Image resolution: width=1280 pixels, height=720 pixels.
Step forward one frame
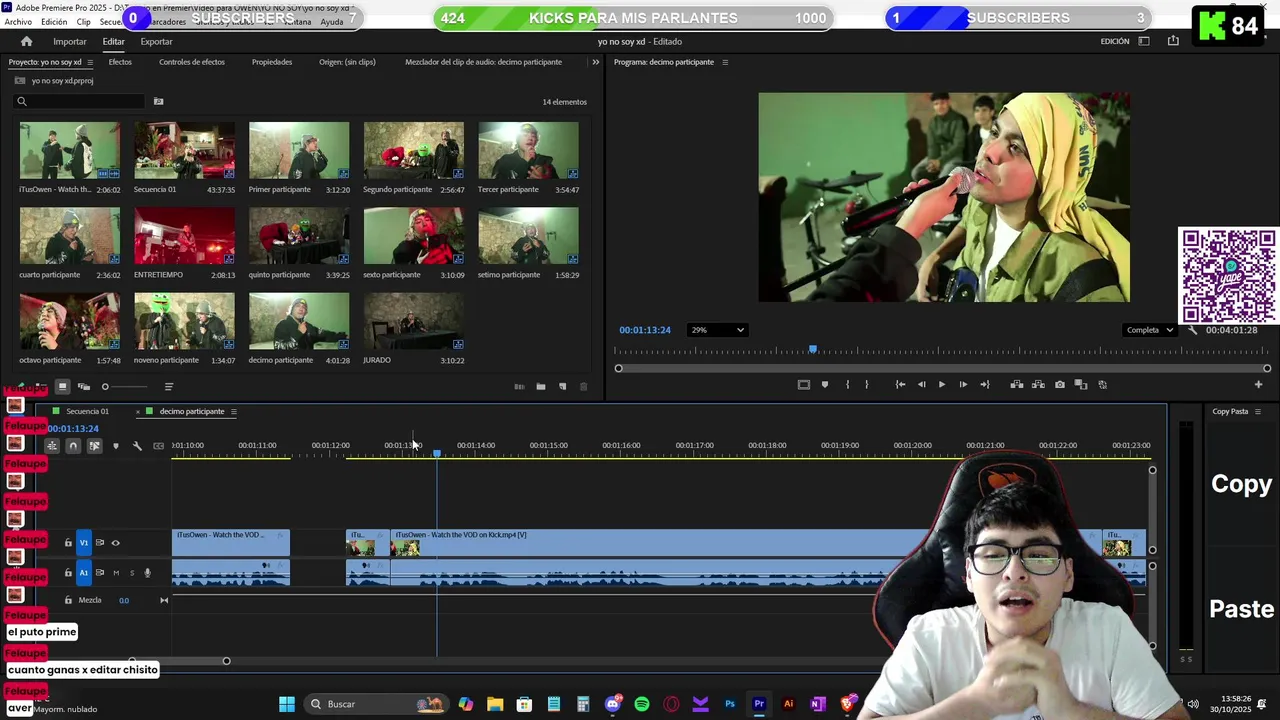[963, 384]
